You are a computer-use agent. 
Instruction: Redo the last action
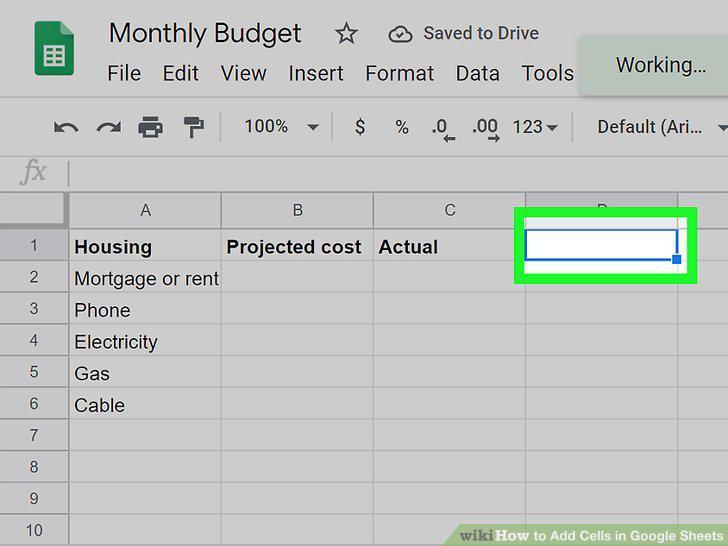(x=109, y=127)
